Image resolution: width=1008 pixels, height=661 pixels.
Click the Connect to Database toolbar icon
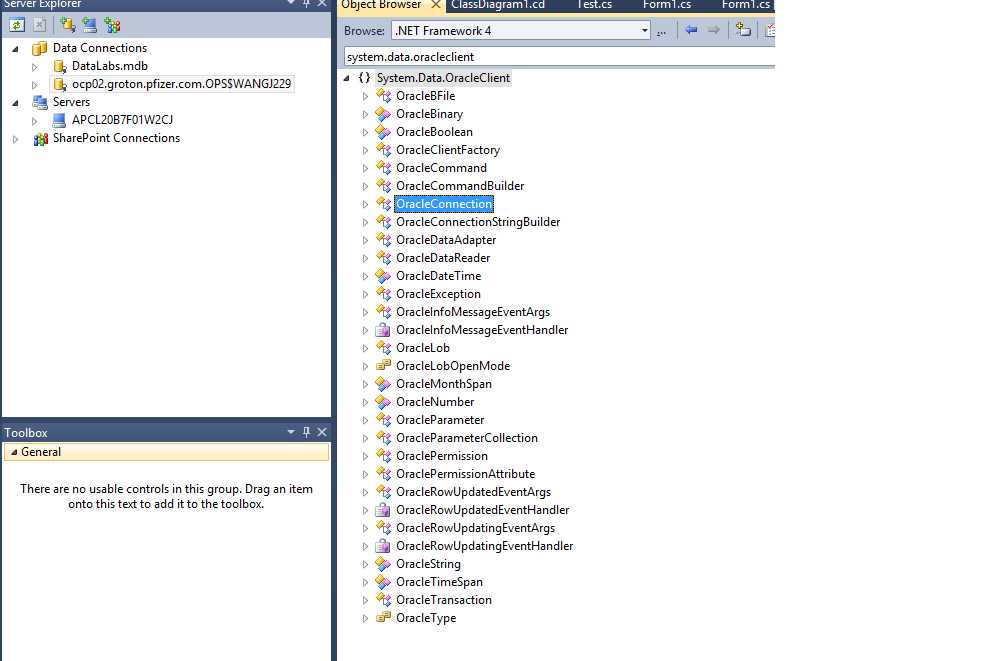(67, 25)
